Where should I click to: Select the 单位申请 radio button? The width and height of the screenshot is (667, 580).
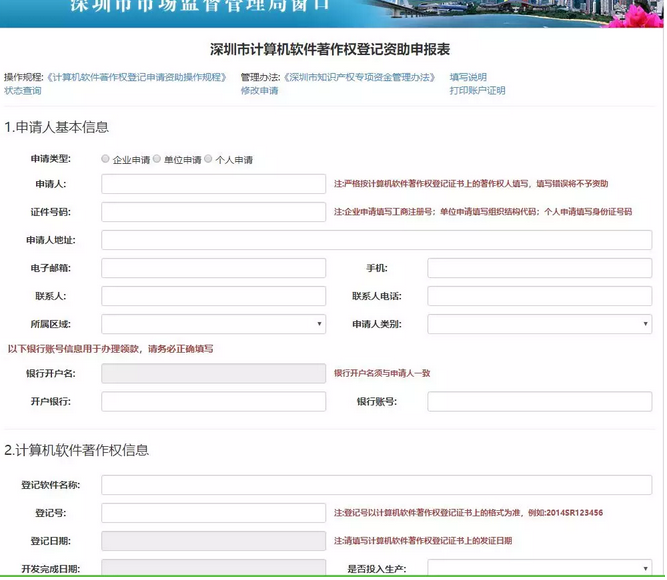(x=157, y=159)
